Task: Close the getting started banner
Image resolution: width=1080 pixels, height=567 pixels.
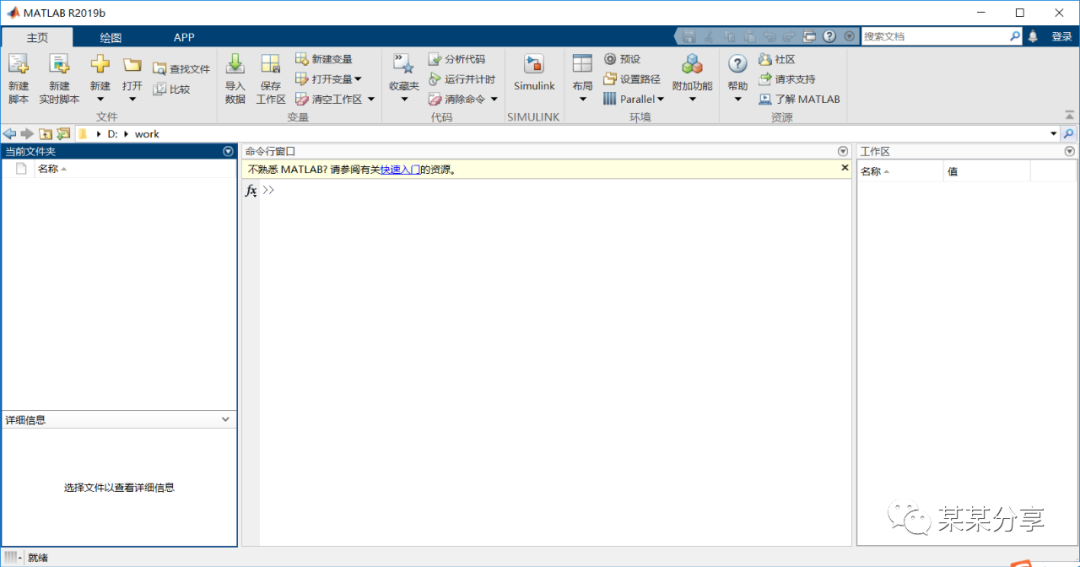Action: point(844,167)
